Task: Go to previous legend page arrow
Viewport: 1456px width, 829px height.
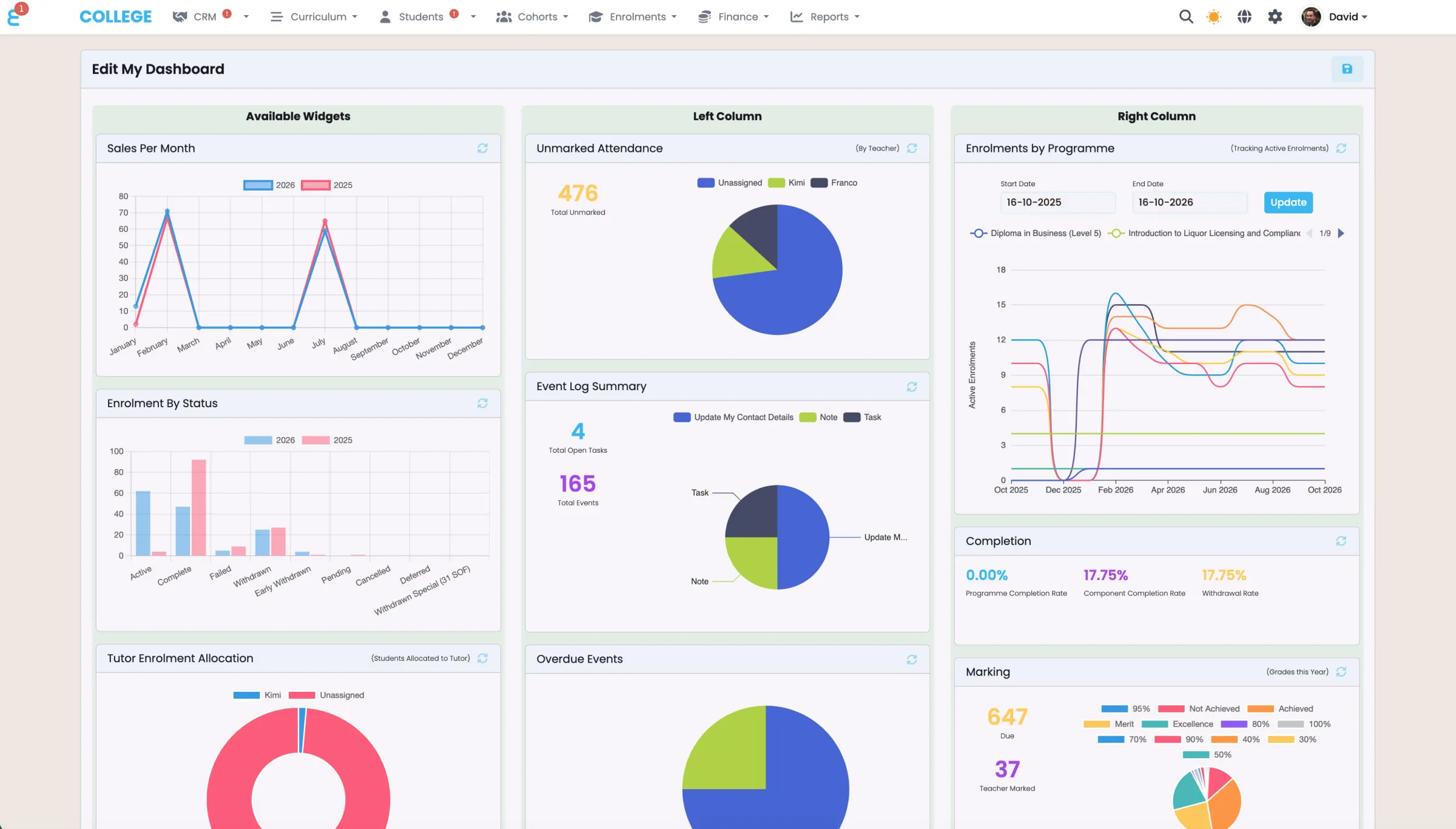Action: coord(1309,233)
